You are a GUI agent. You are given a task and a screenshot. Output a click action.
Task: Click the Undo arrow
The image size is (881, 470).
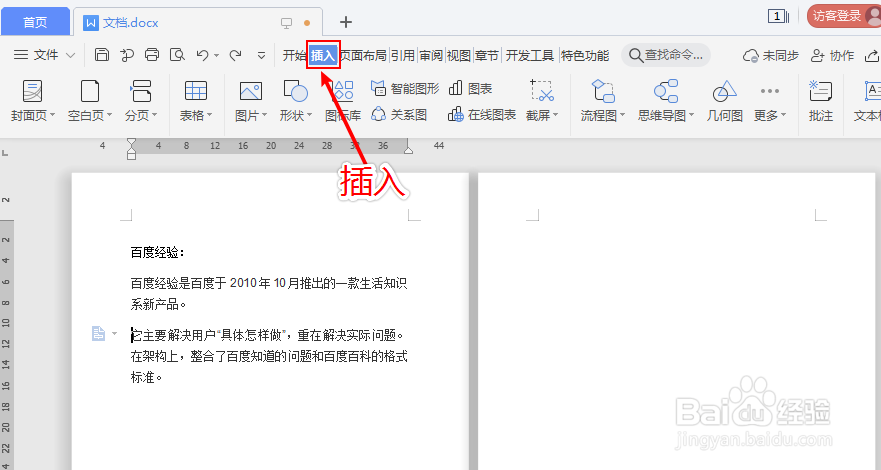coord(202,55)
